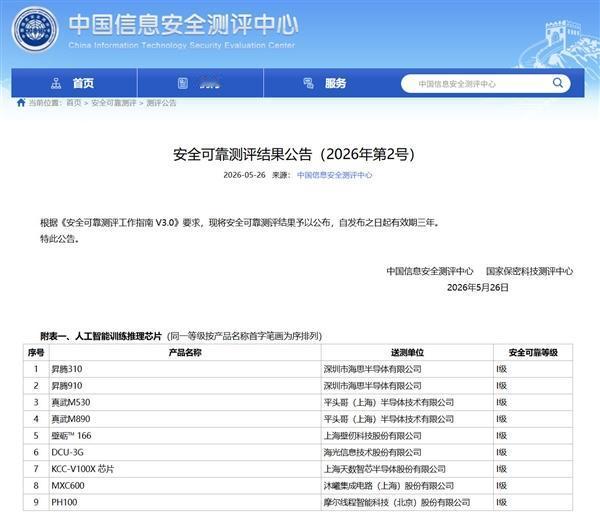
Task: Click the 产品名称 column header
Action: (185, 352)
